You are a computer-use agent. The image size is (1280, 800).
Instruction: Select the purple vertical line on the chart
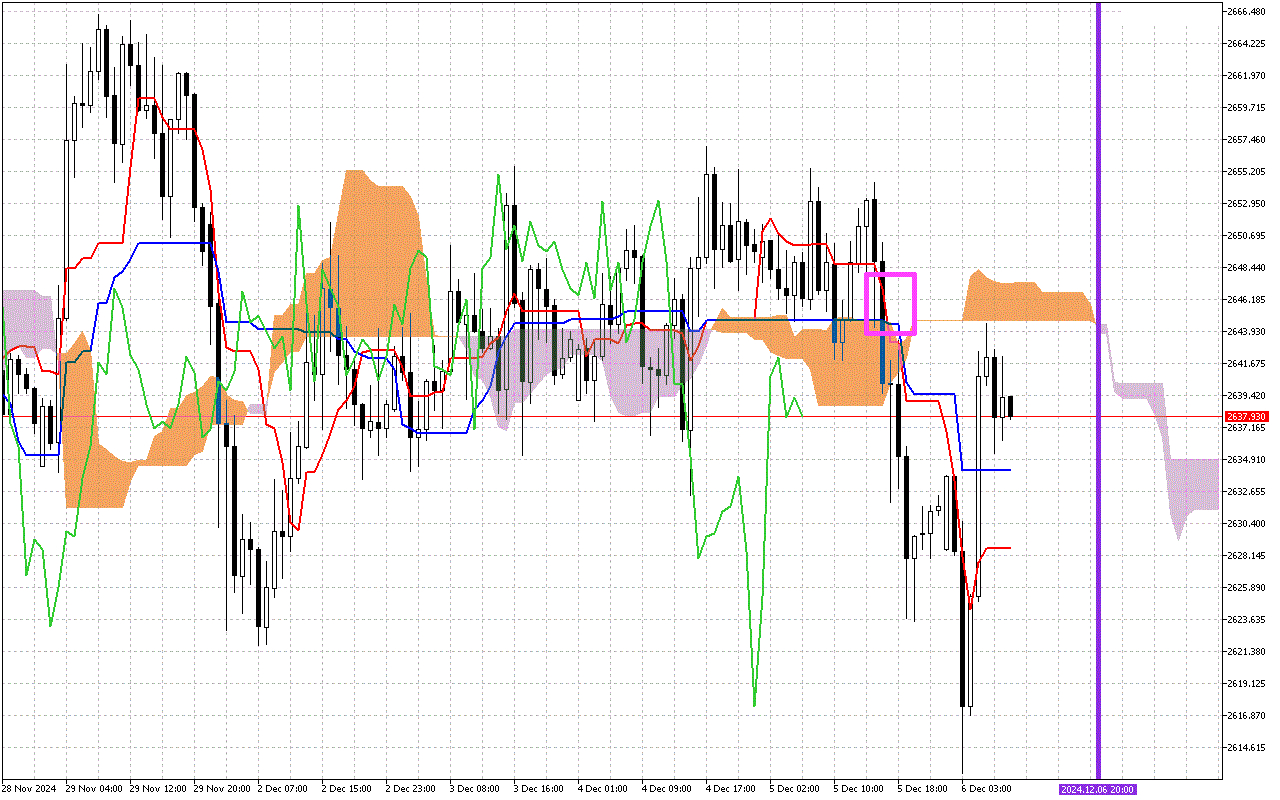pos(1099,390)
